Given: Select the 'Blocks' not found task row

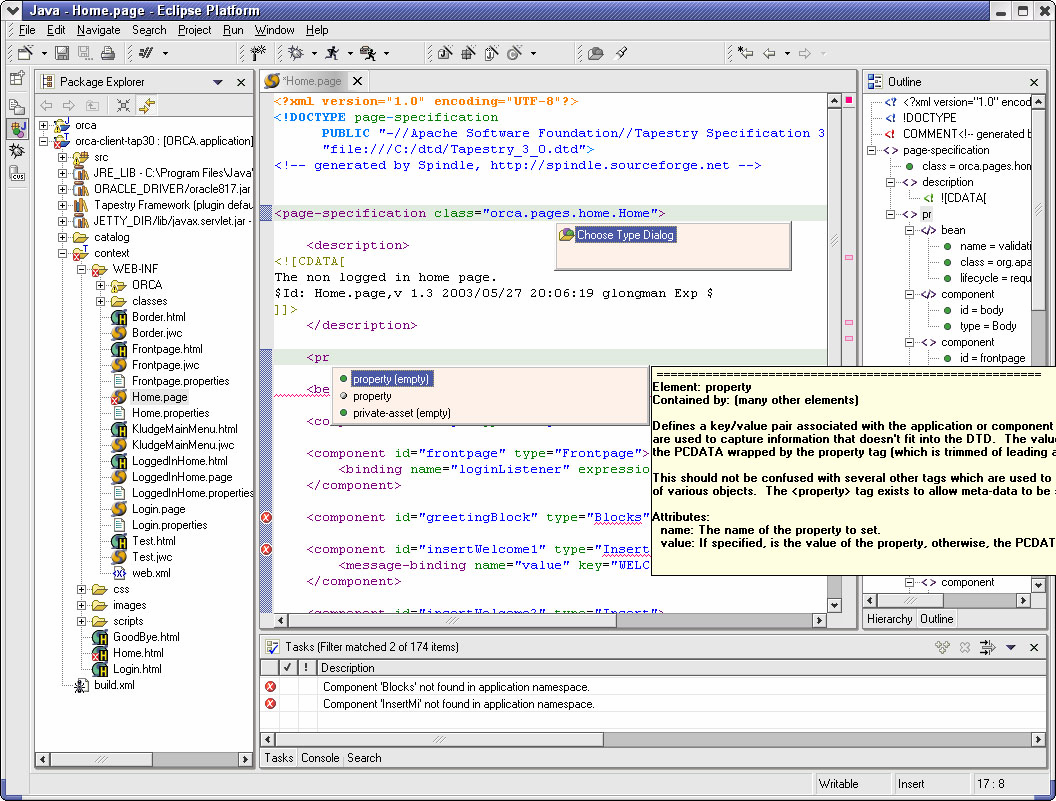Looking at the screenshot, I should tap(653, 687).
